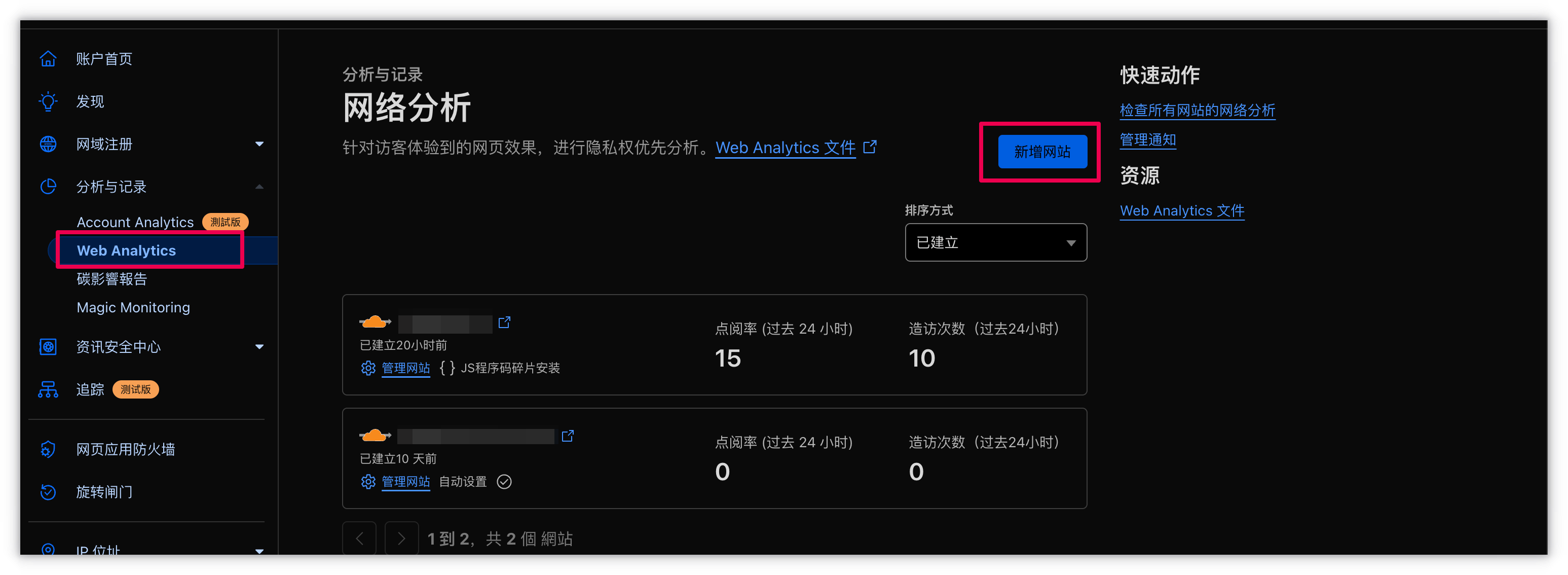Open Web Analytics 文件 link in description

tap(785, 148)
